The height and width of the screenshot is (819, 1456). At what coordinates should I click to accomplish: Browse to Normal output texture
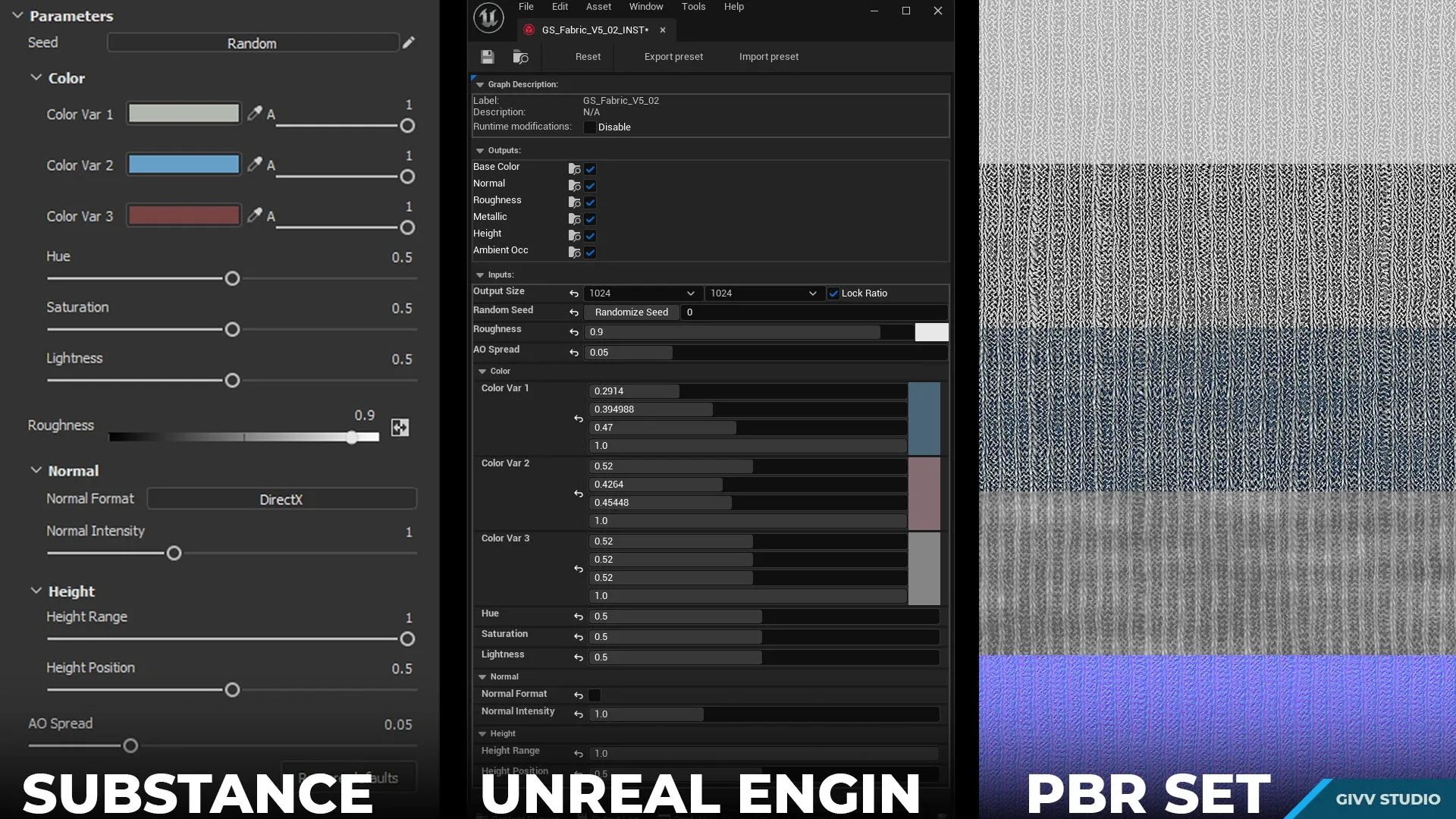point(575,186)
